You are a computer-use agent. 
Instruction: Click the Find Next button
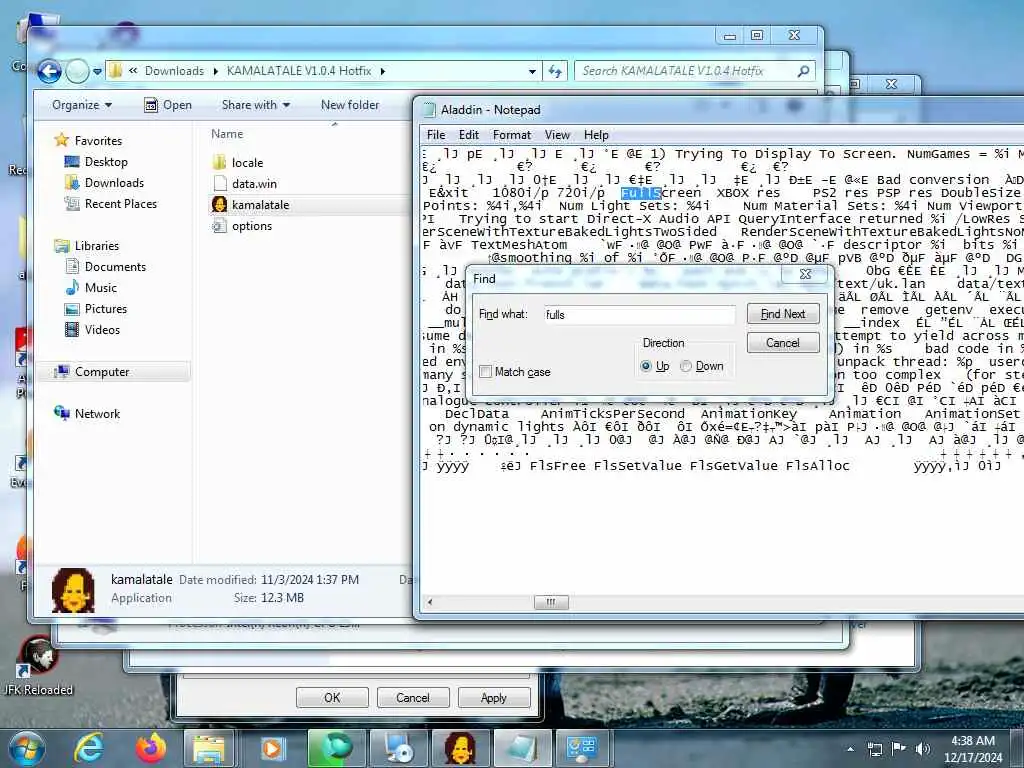pyautogui.click(x=783, y=314)
